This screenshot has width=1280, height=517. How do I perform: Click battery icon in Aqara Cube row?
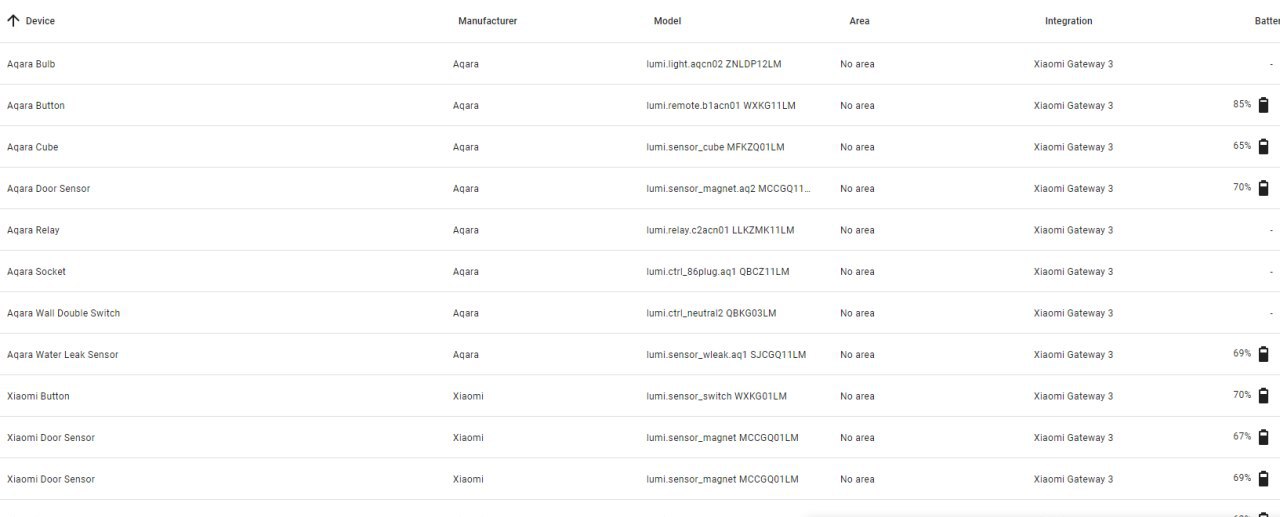click(x=1263, y=146)
